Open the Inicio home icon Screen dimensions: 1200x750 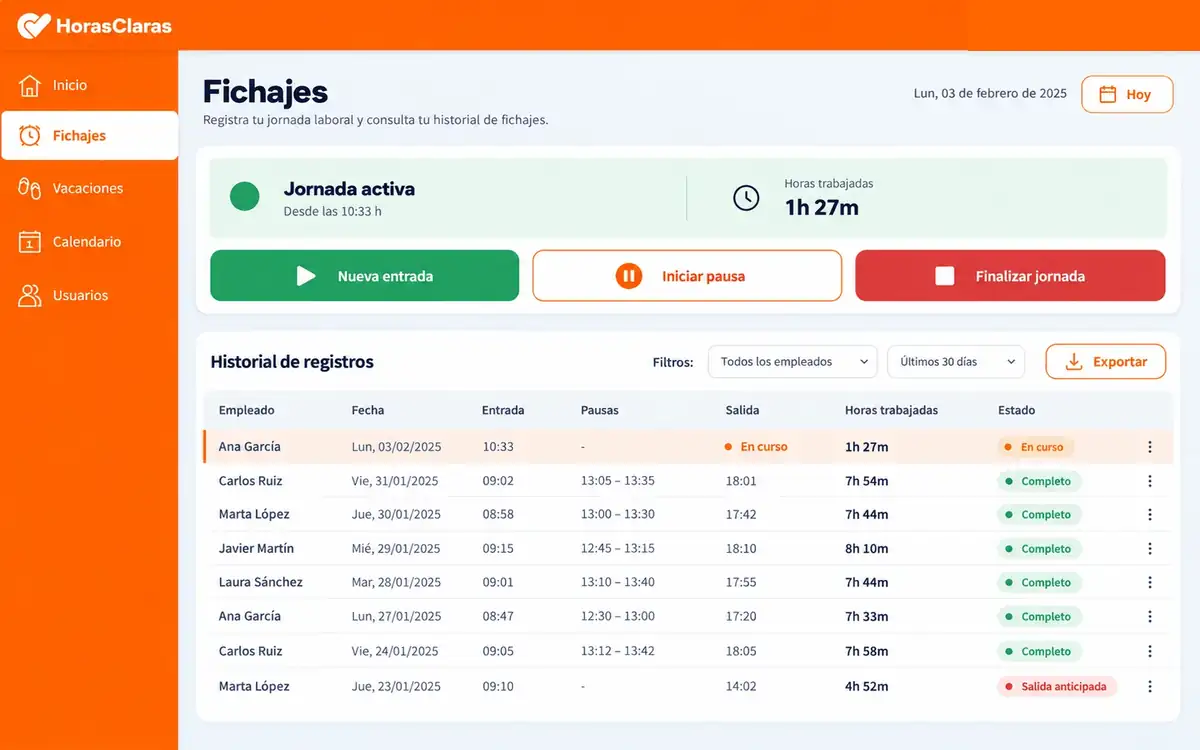coord(30,85)
